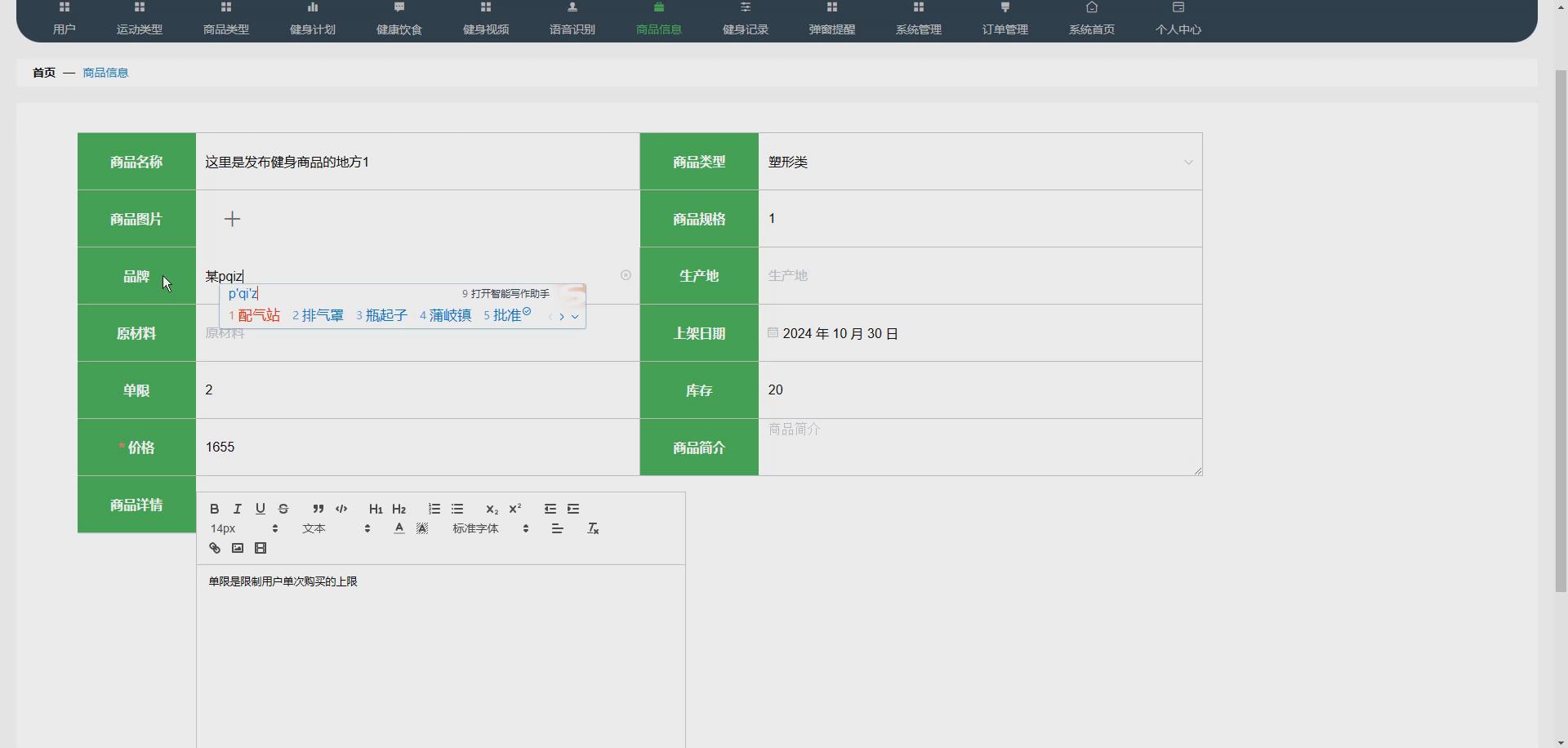
Task: Focus the 商品规格 input field
Action: 980,218
